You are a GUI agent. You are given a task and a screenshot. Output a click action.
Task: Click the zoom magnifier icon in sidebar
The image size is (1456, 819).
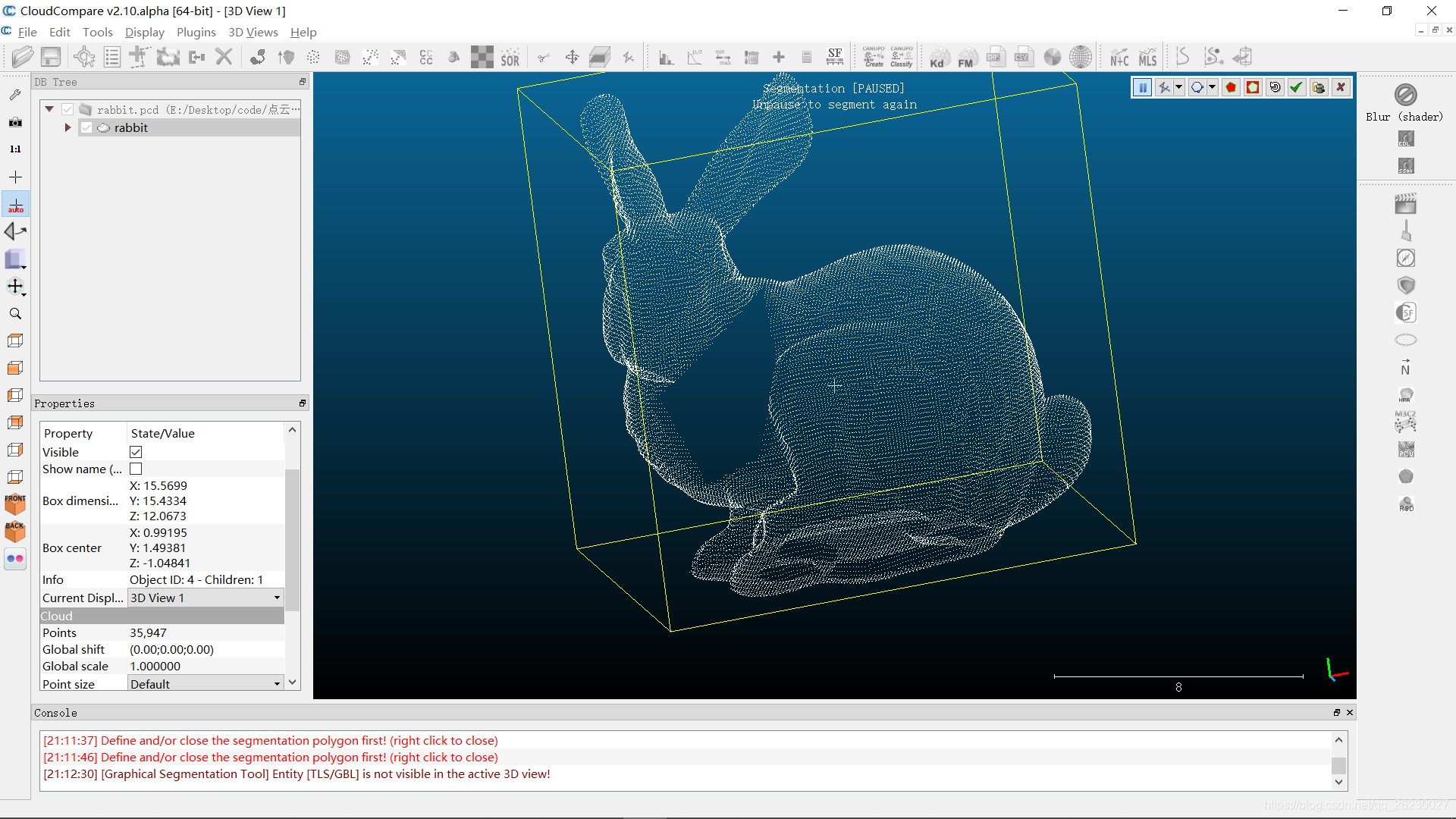click(15, 313)
